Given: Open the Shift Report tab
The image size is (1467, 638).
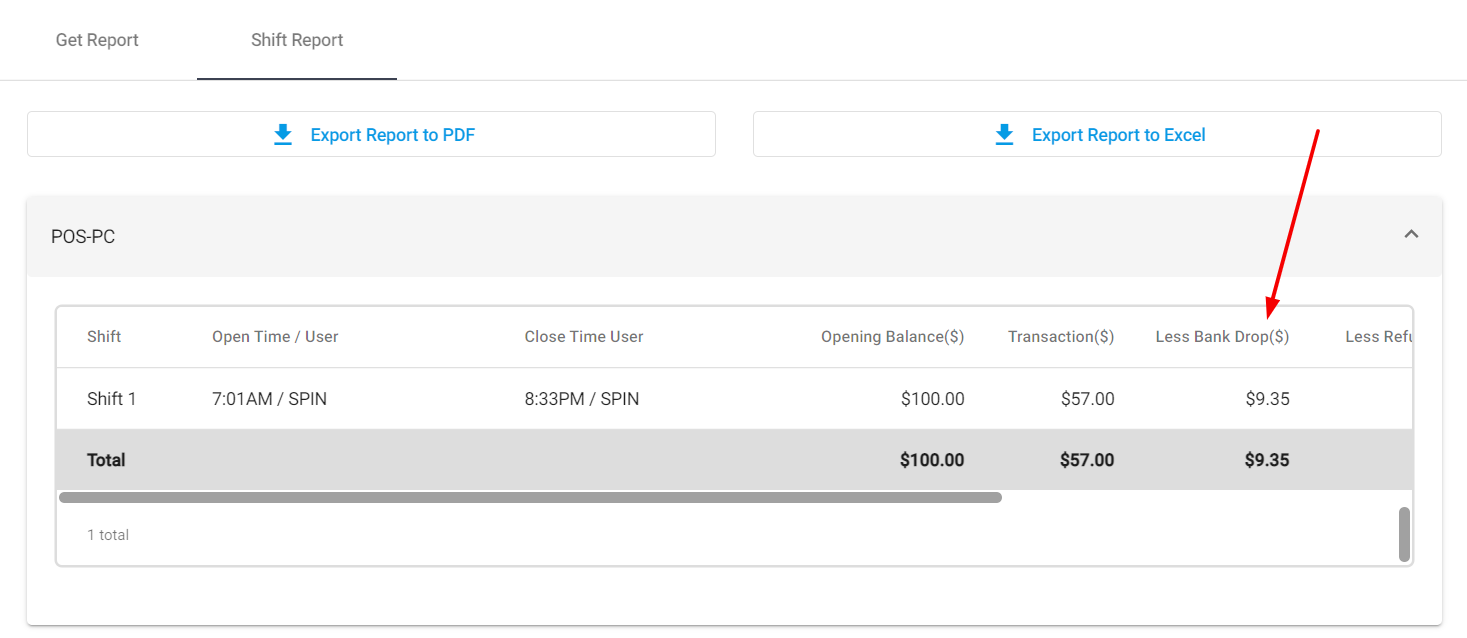Looking at the screenshot, I should [296, 40].
